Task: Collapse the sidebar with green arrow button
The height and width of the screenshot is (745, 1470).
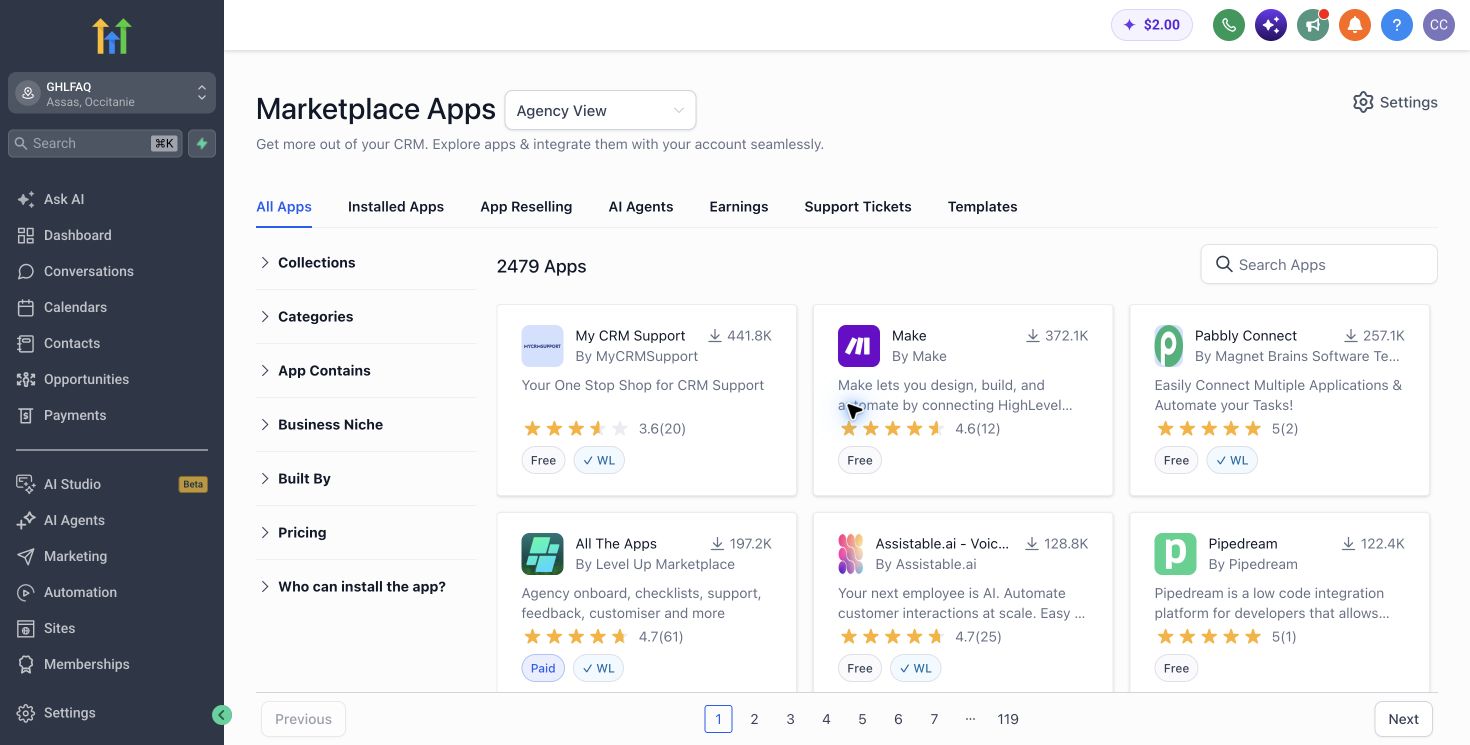Action: pos(222,714)
